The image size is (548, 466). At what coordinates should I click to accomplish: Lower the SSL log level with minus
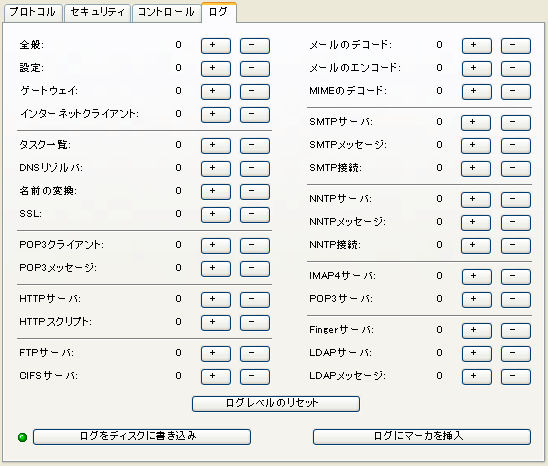point(254,215)
